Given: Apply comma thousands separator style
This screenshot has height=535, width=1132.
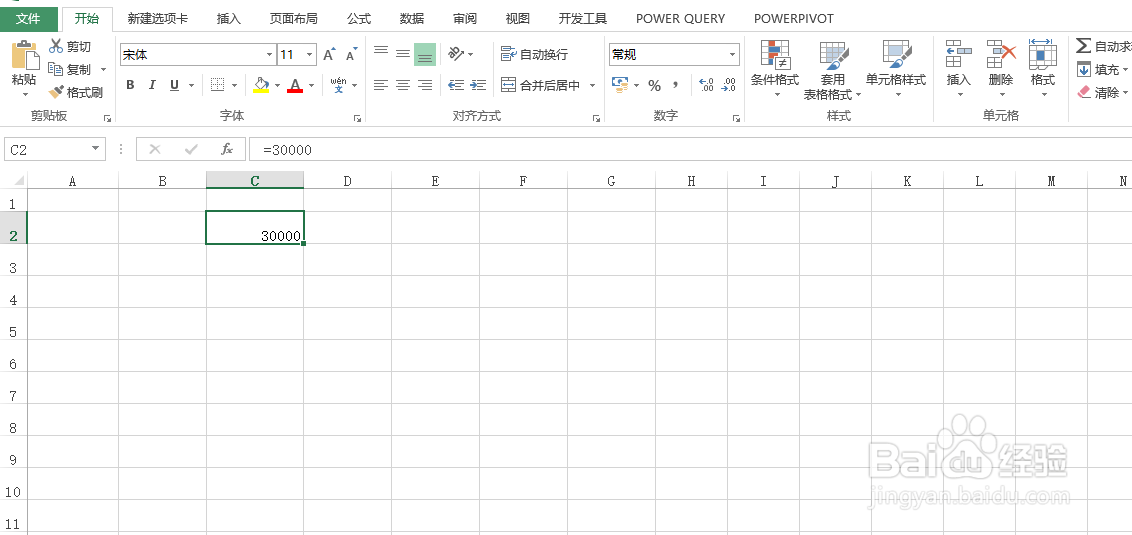Looking at the screenshot, I should [x=676, y=85].
